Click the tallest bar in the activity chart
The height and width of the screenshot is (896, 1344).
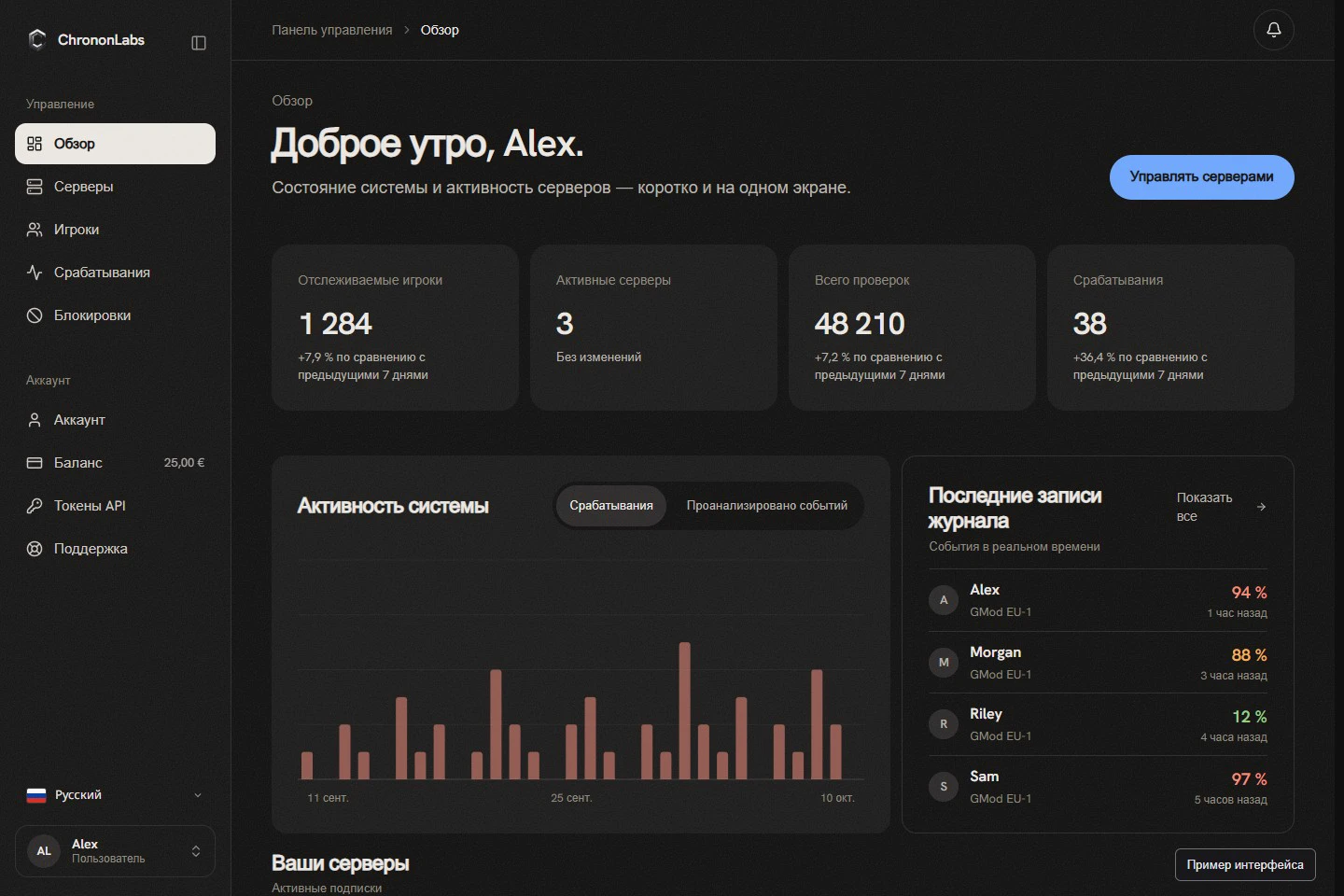point(684,710)
